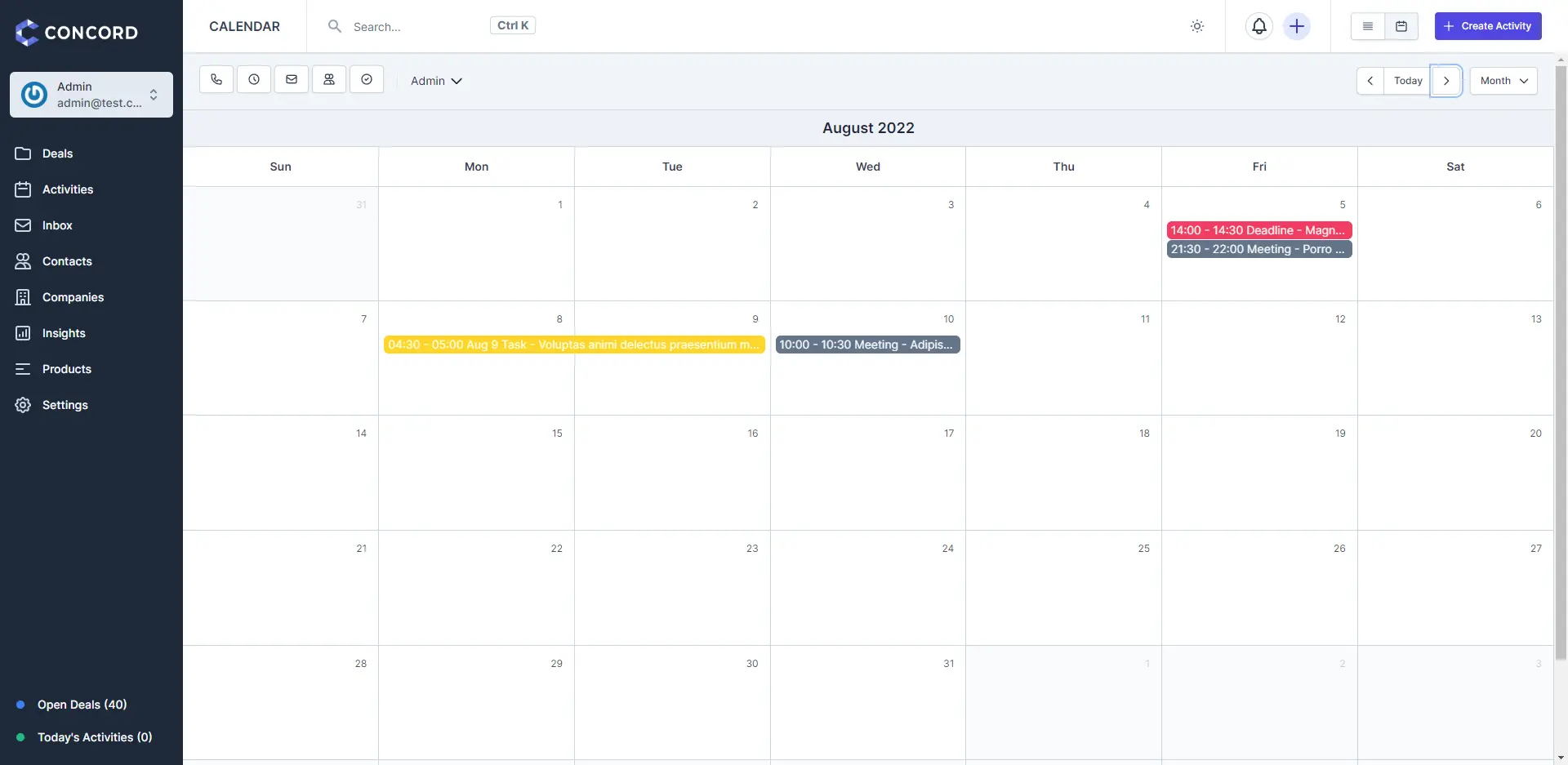The height and width of the screenshot is (765, 1568).
Task: Click the Mon column header
Action: tap(476, 167)
